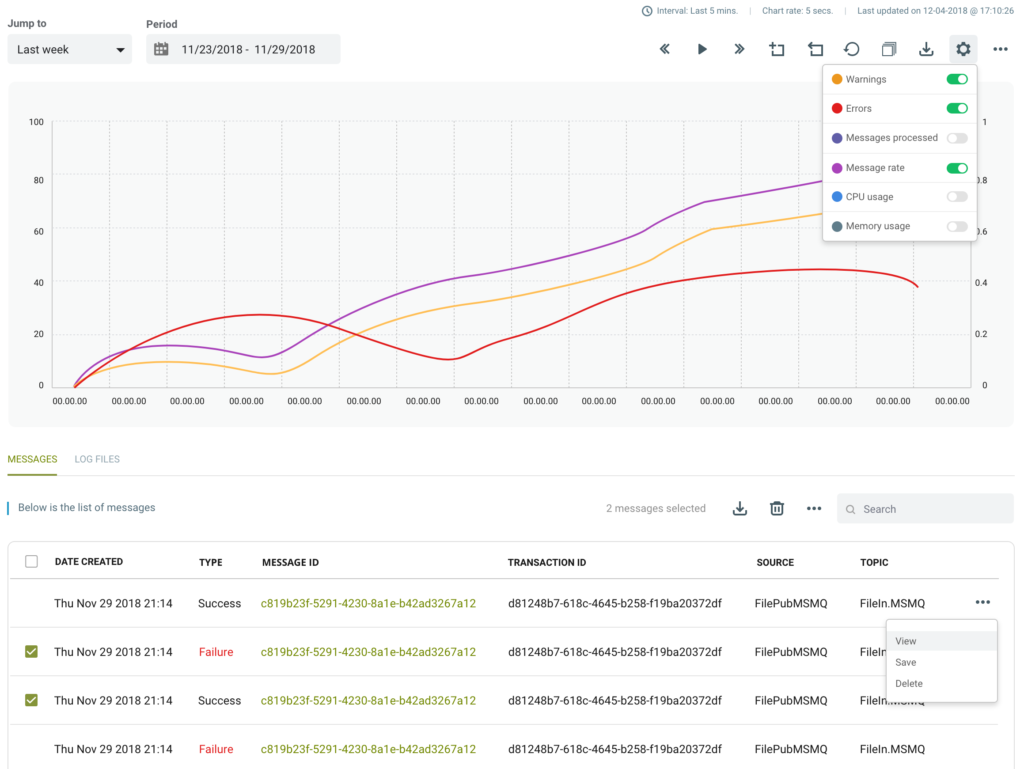
Task: Click FileIn.MSMQ topic in first row
Action: pyautogui.click(x=892, y=603)
